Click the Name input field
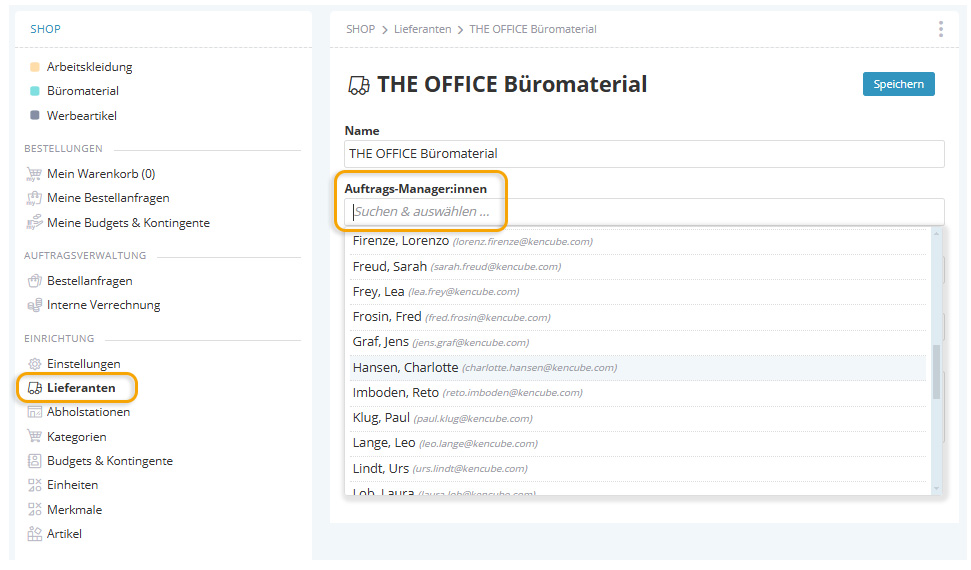Screen dimensions: 971x570 click(x=644, y=154)
